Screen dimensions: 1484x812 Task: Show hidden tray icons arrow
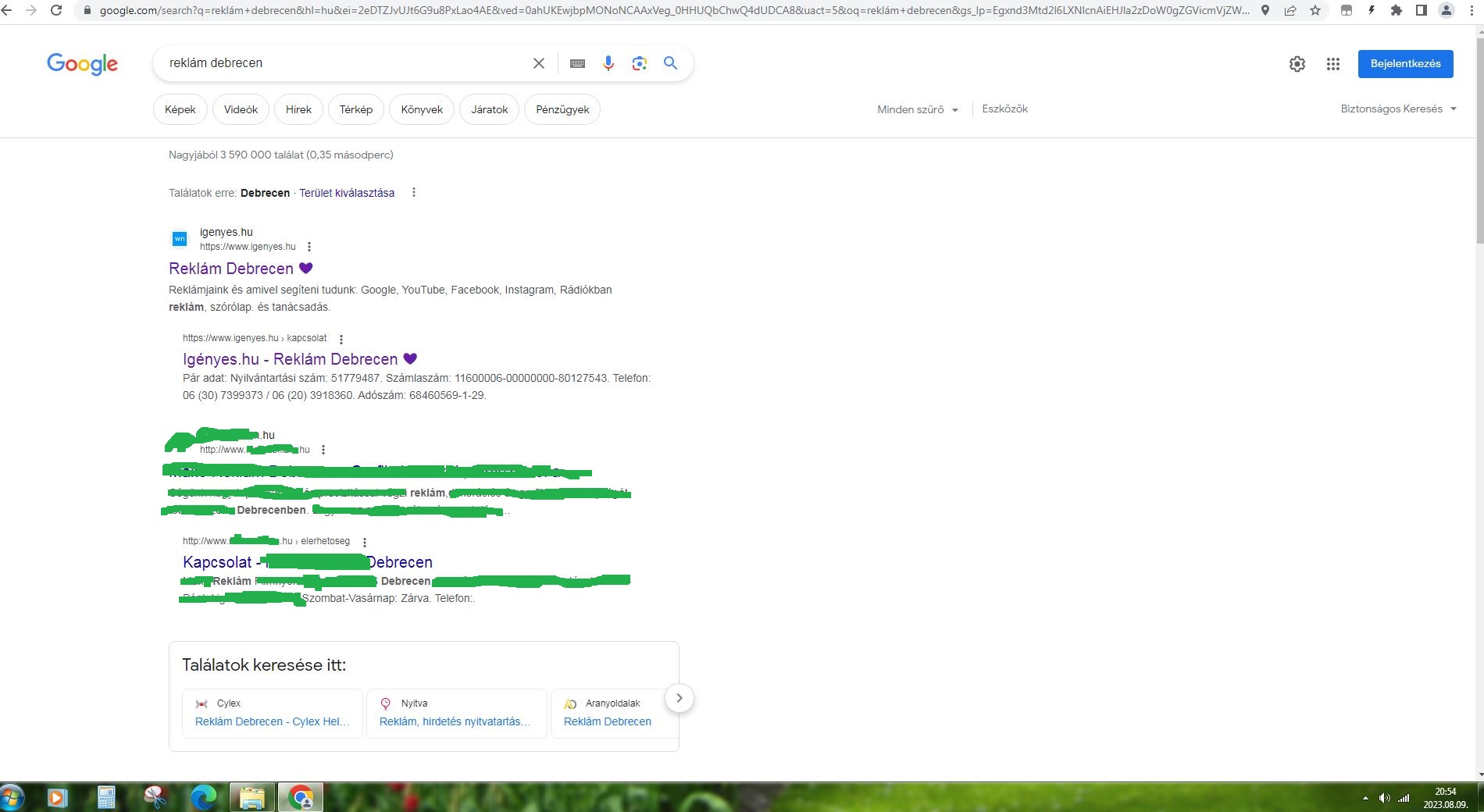coord(1365,798)
